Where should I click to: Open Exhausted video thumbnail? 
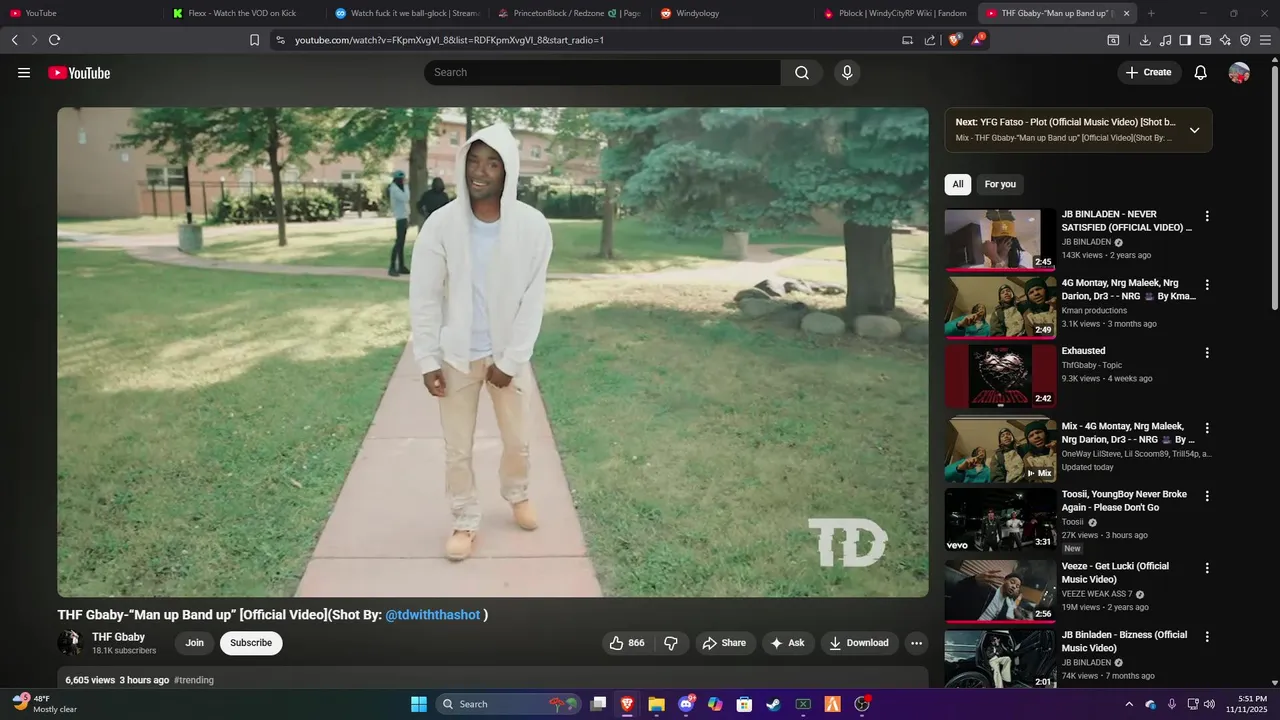[1000, 376]
